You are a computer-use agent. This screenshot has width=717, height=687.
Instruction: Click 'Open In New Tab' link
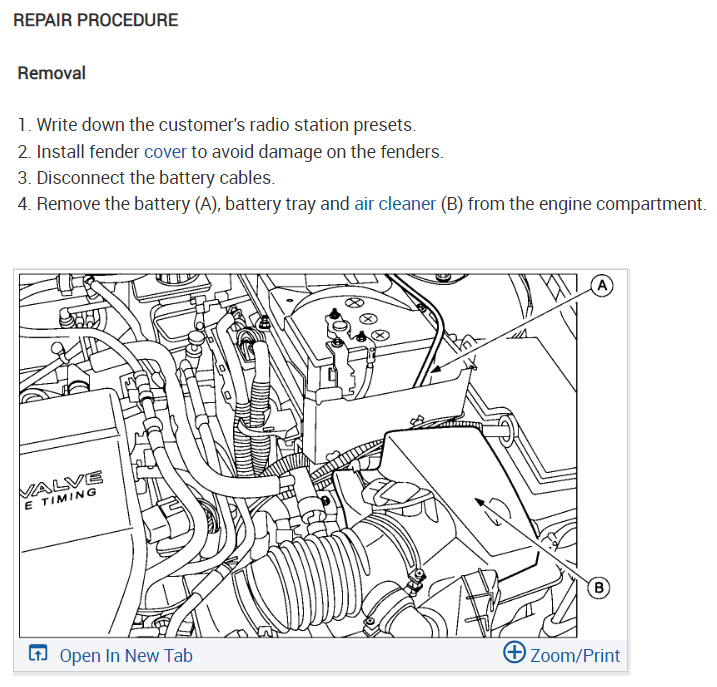point(126,655)
